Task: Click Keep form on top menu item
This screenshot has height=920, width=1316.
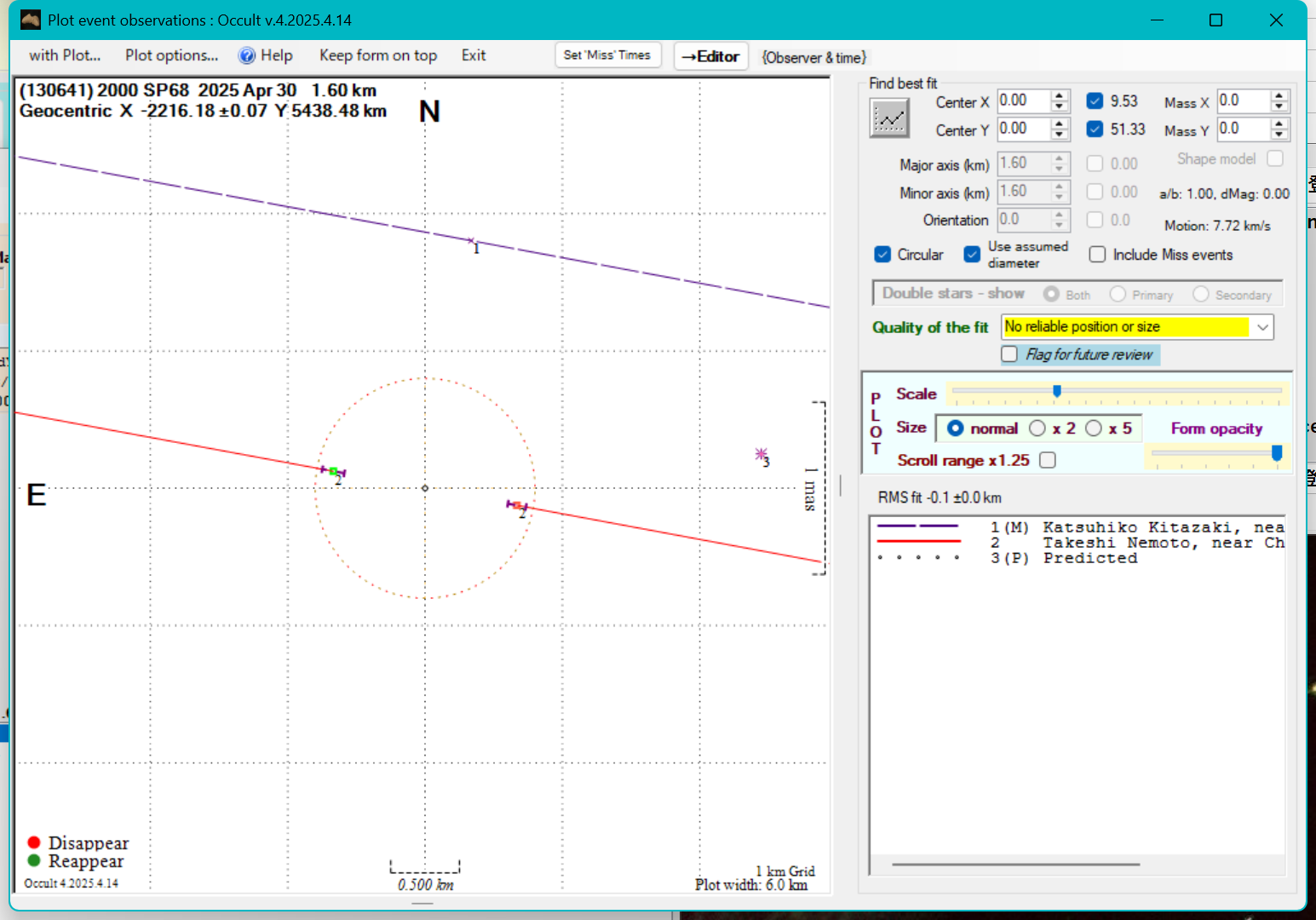Action: (377, 55)
